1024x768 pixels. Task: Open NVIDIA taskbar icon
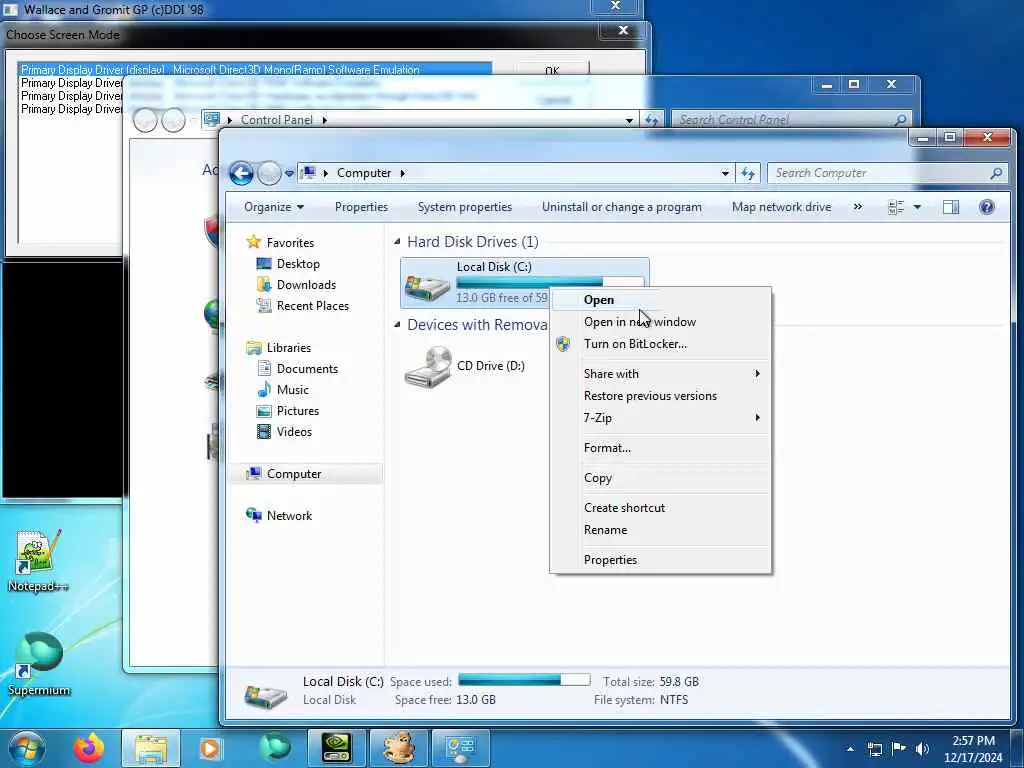[337, 748]
